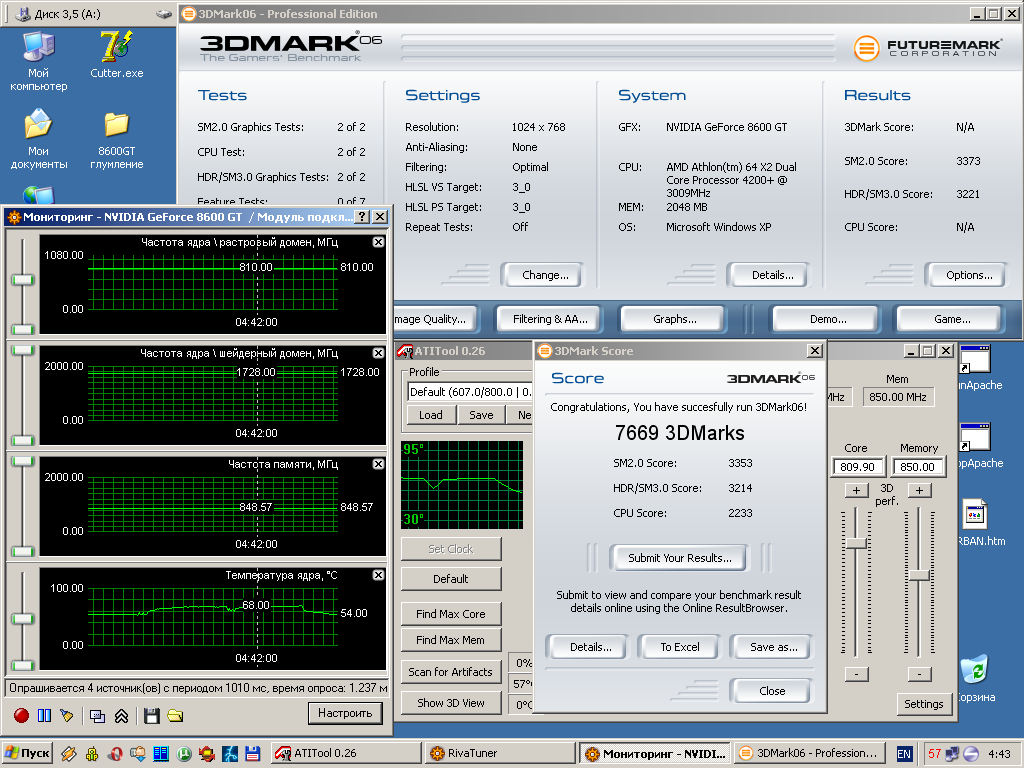The height and width of the screenshot is (768, 1024).
Task: Click Find Max Mem in ATITool
Action: [x=451, y=641]
